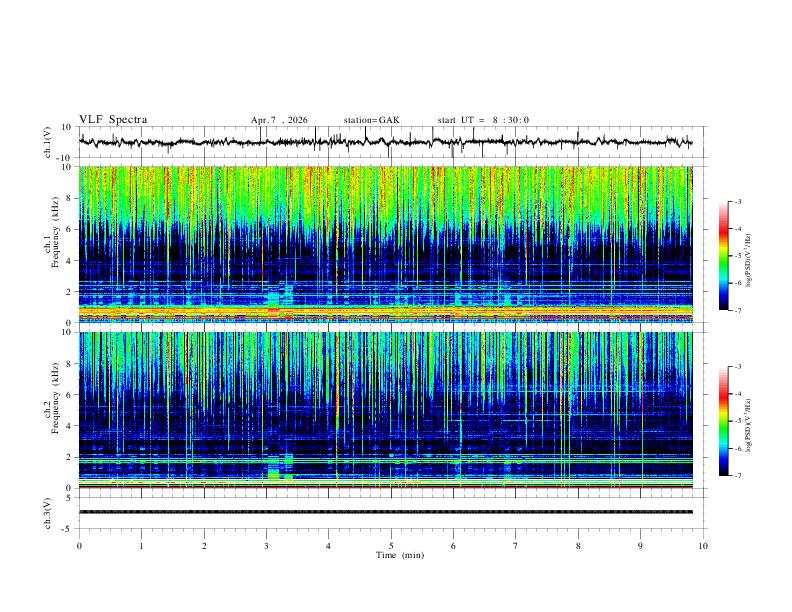This screenshot has width=792, height=612.
Task: Click time axis tick label "9"
Action: click(x=640, y=546)
